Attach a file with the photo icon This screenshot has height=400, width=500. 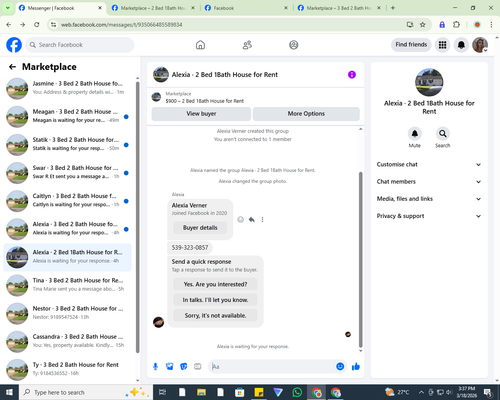[x=170, y=367]
